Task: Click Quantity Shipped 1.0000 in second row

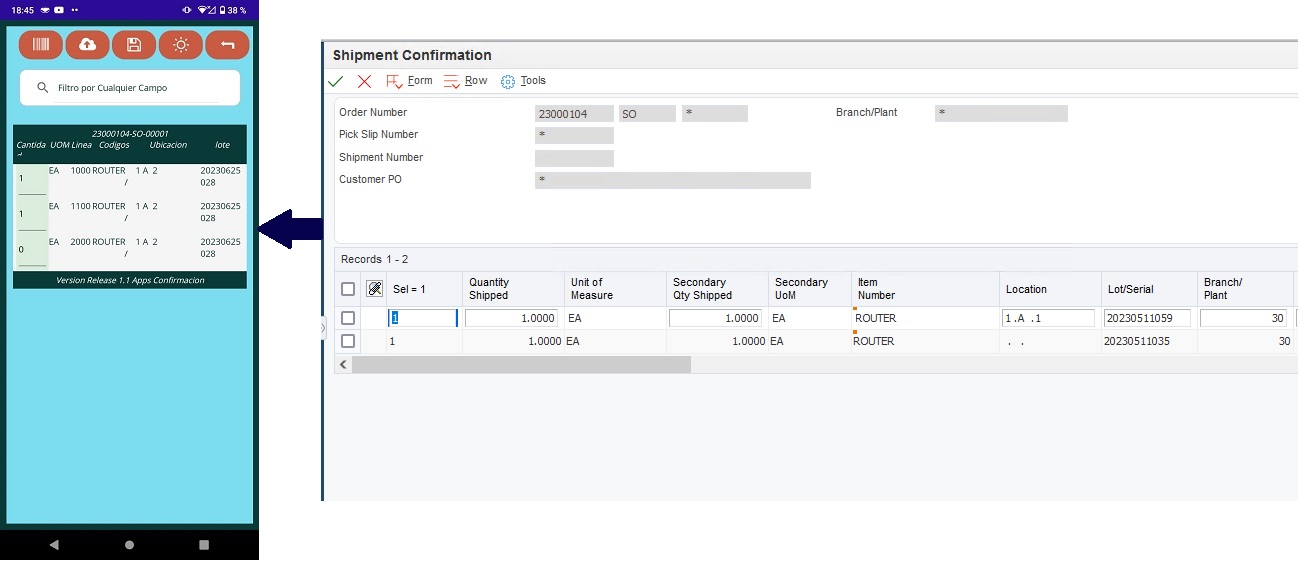Action: 544,341
